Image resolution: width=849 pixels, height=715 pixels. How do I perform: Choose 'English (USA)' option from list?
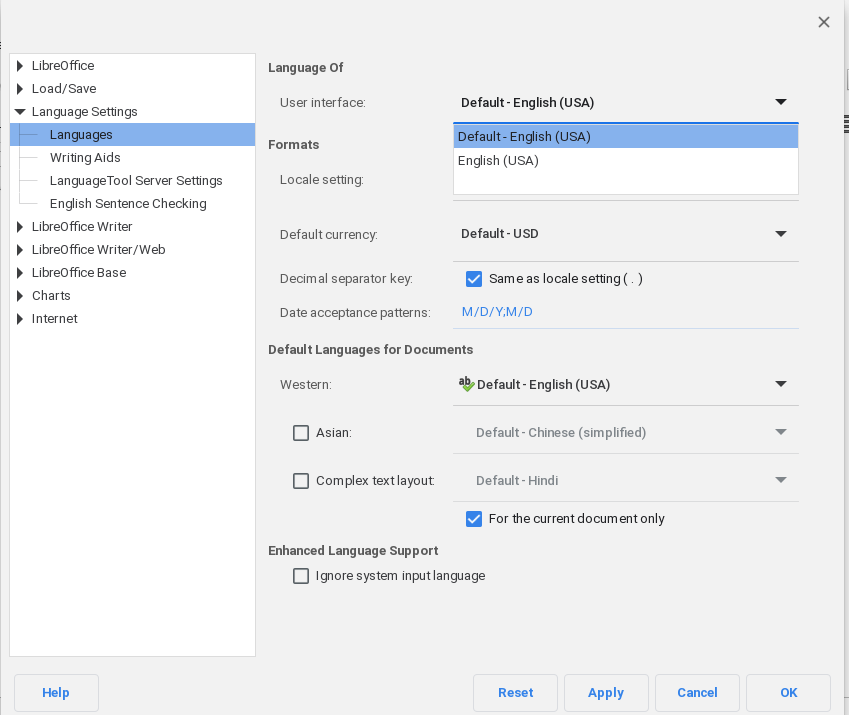click(625, 161)
